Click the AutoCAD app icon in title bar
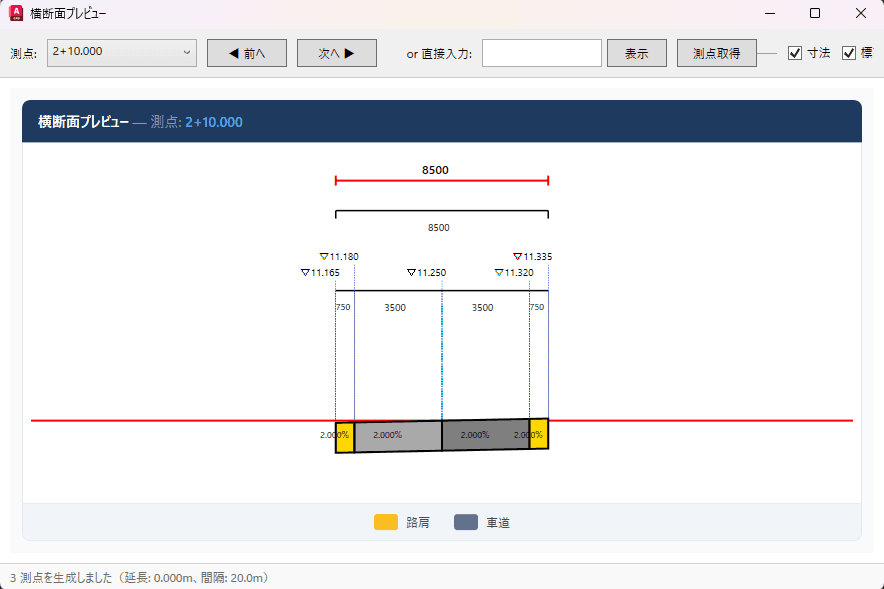Screen dimensions: 884x589 pyautogui.click(x=16, y=14)
